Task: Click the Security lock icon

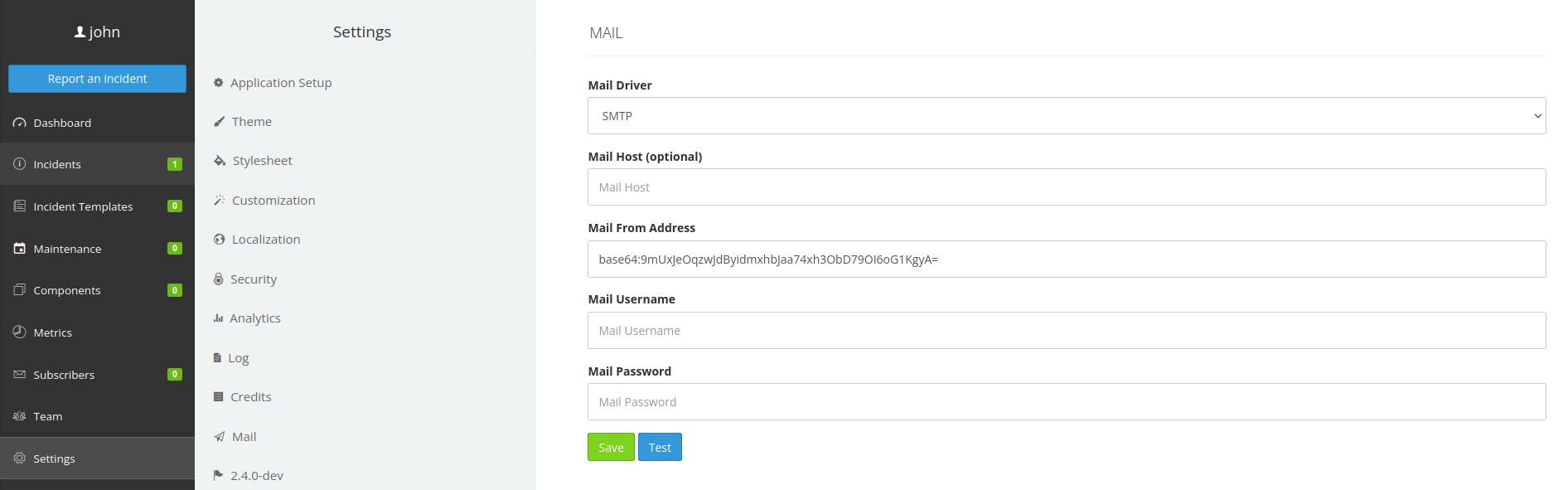Action: click(x=218, y=279)
